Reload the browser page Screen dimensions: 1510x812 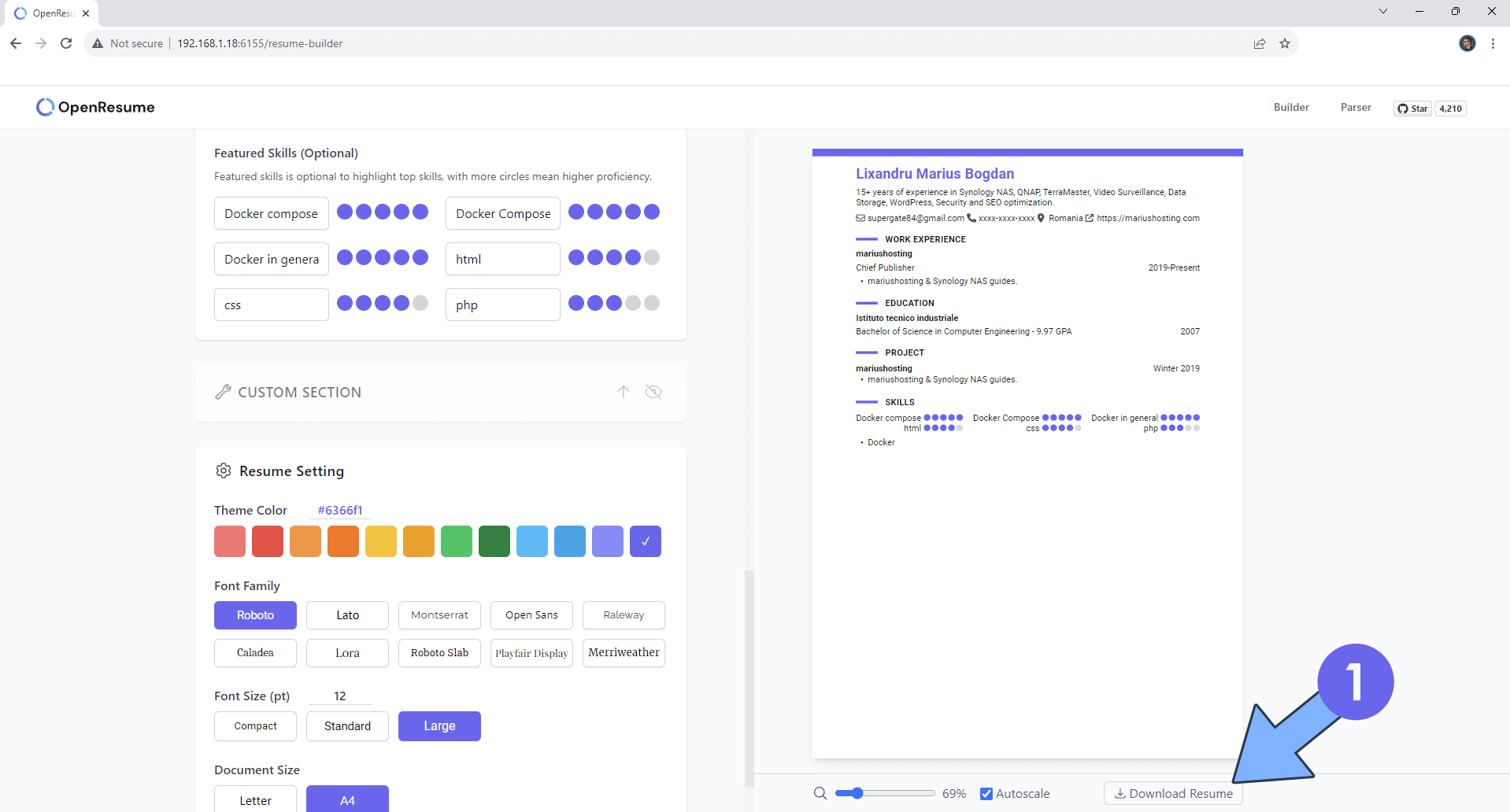pyautogui.click(x=66, y=43)
